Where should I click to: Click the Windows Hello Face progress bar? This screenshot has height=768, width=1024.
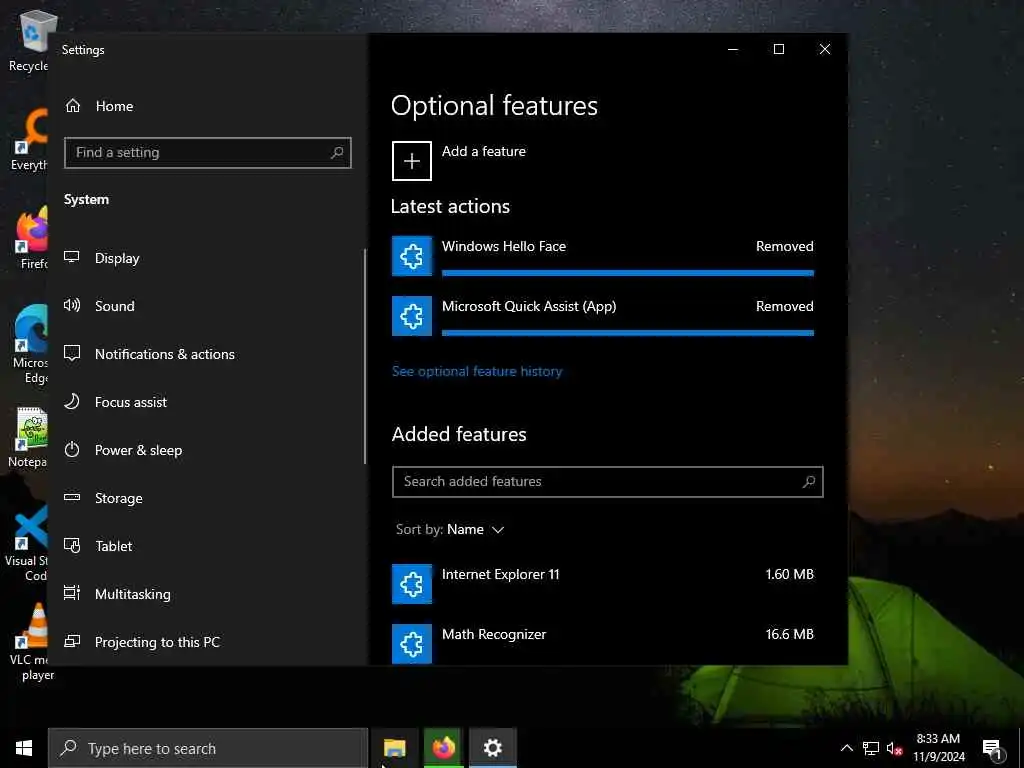[x=628, y=273]
